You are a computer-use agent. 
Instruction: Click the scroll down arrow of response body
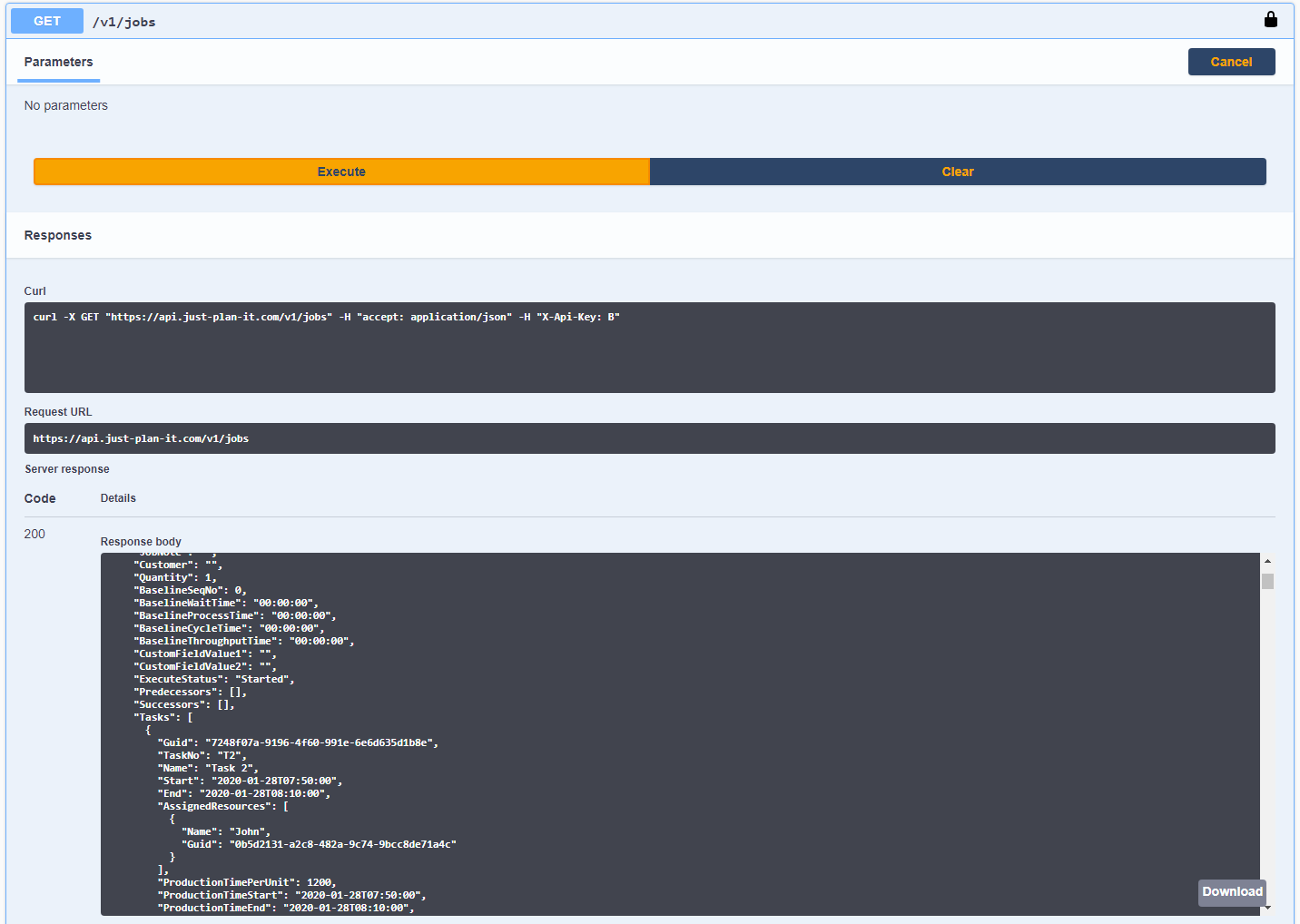coord(1267,908)
